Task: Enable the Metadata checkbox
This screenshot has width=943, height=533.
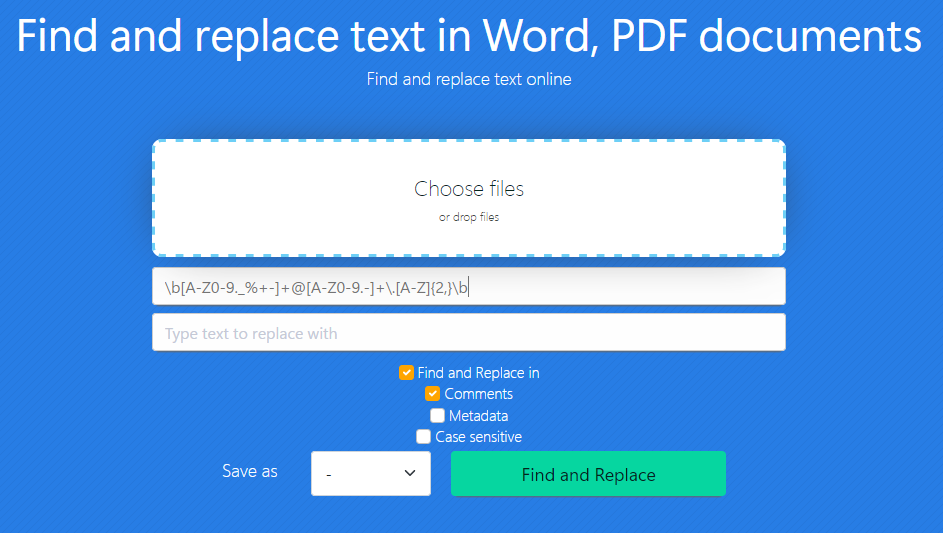Action: pos(437,416)
